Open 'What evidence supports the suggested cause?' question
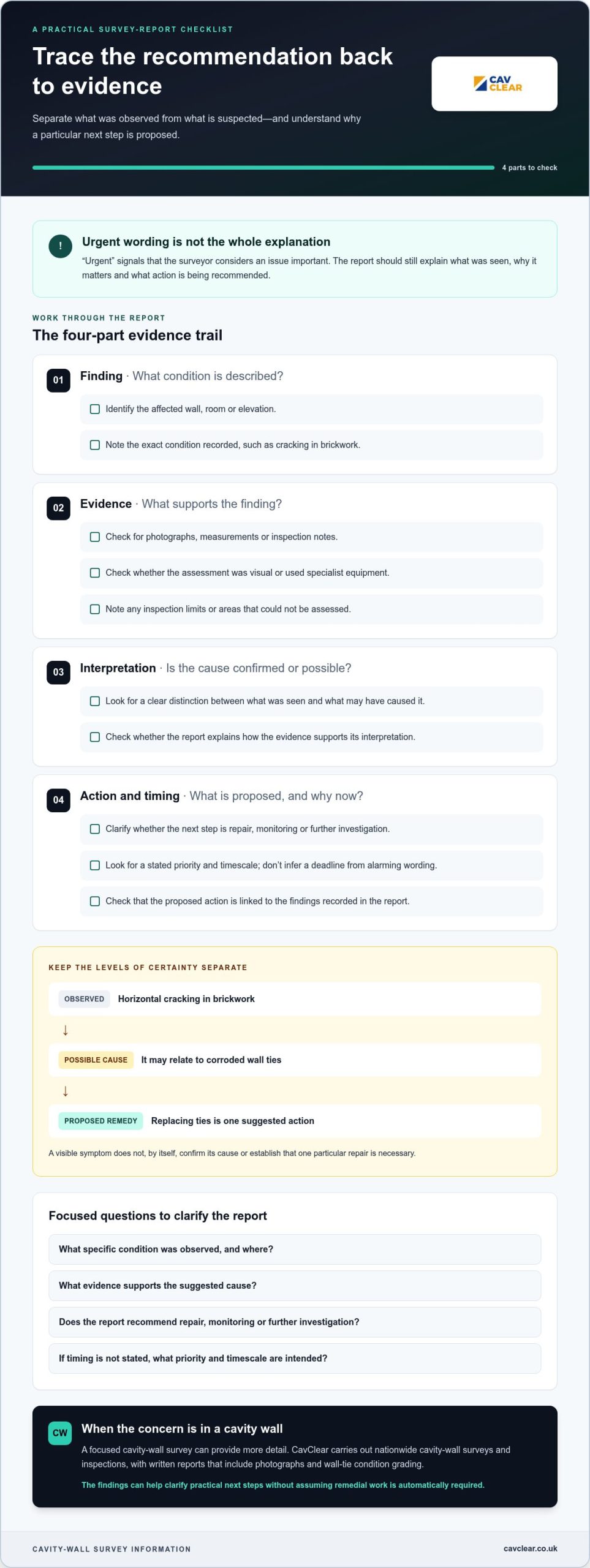 (295, 1286)
